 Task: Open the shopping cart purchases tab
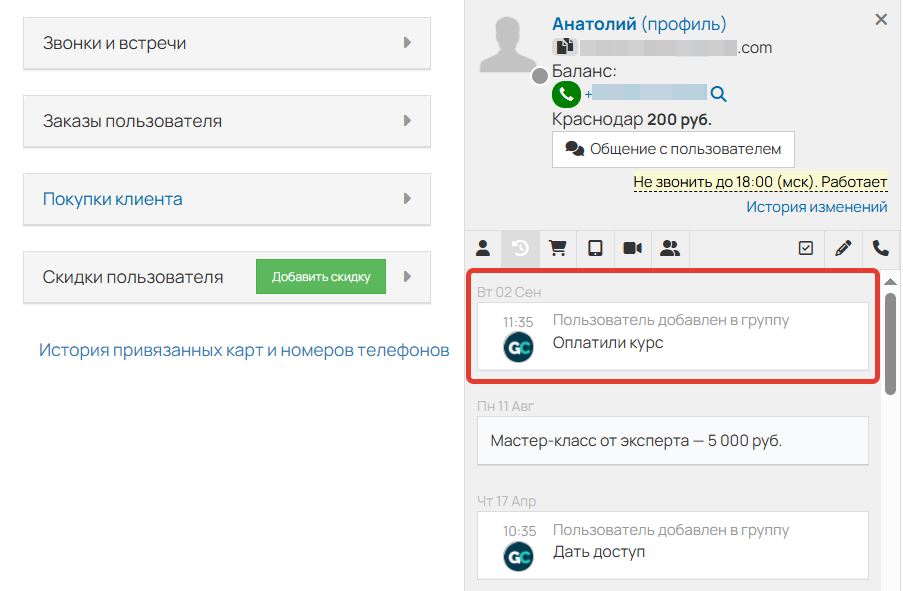558,248
